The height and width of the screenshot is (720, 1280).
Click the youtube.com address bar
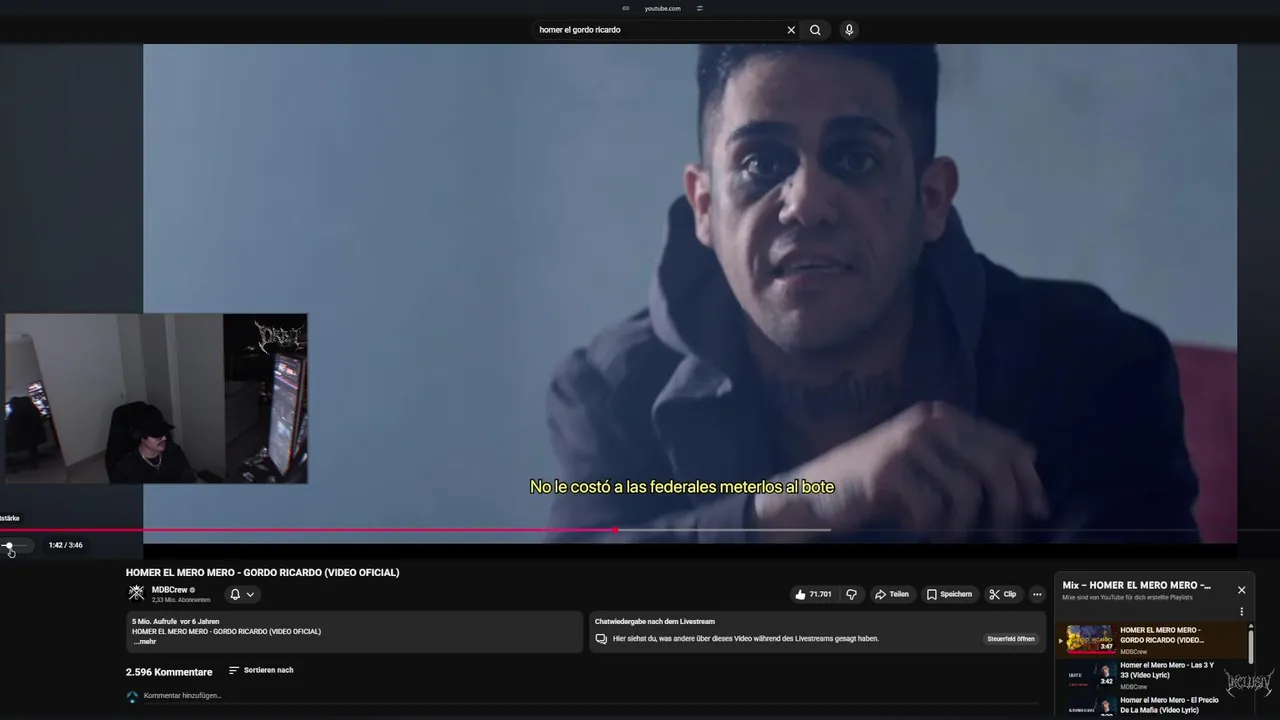tap(662, 8)
